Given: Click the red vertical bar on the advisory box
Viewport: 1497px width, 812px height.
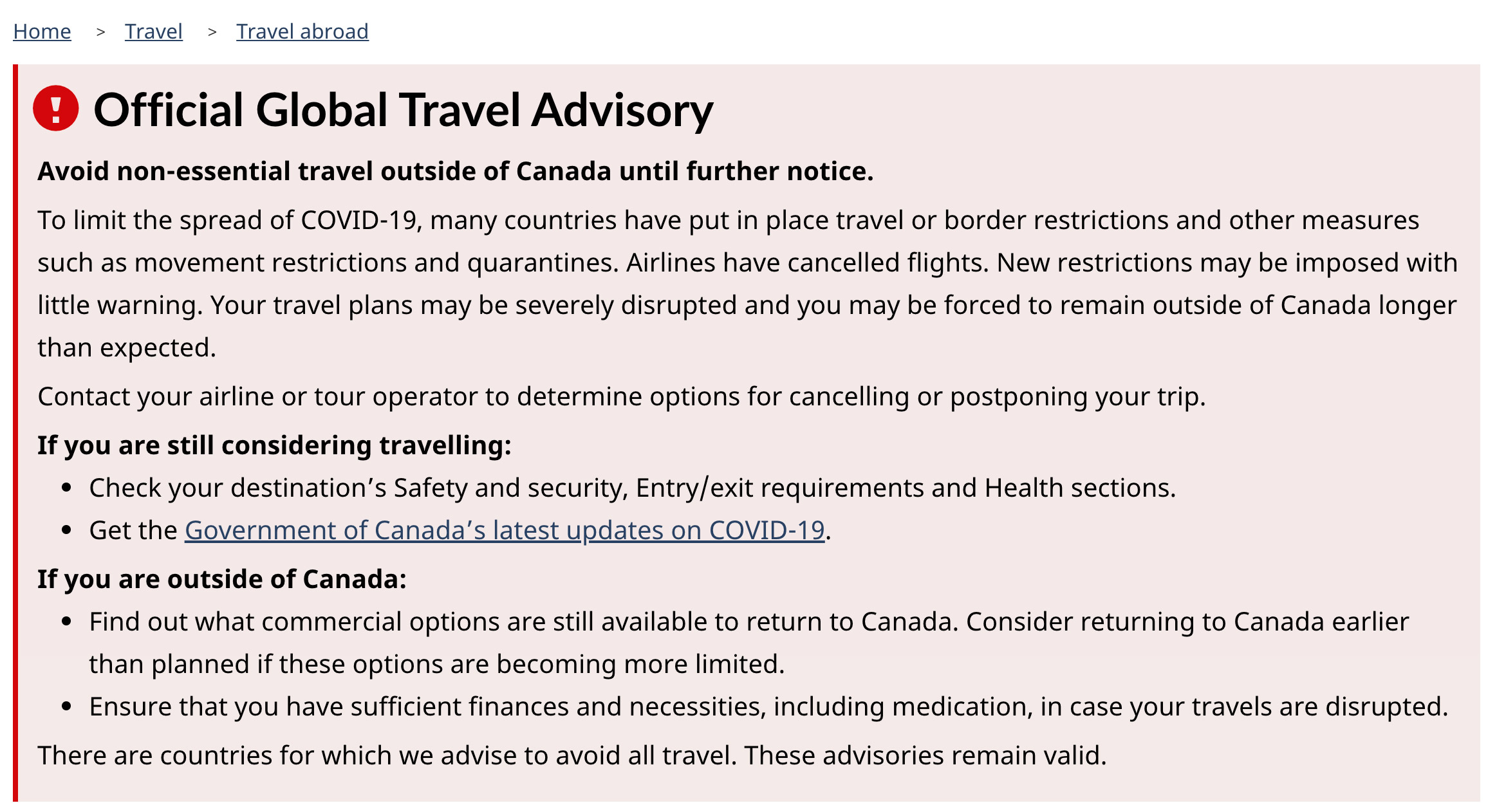Looking at the screenshot, I should pos(15,433).
